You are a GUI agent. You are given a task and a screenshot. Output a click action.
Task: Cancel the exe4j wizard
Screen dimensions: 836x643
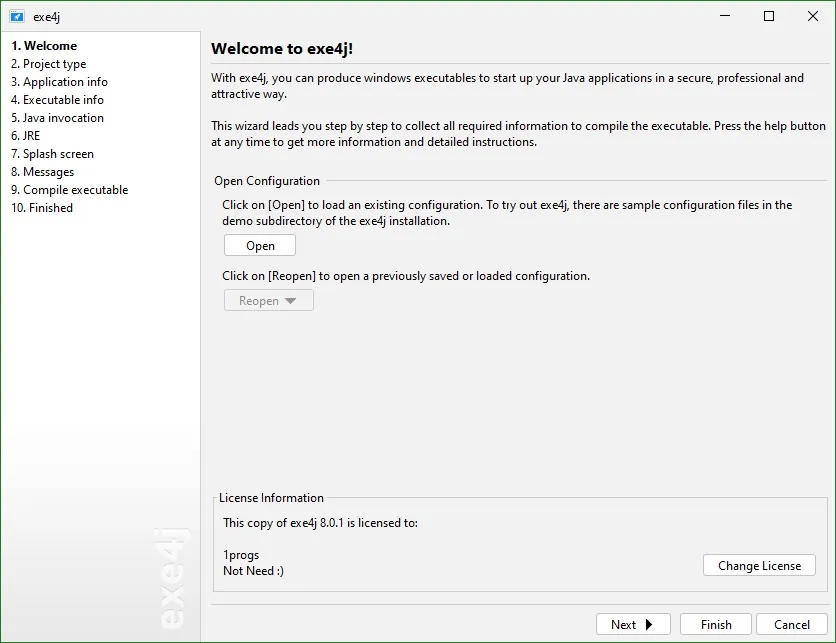pos(792,624)
